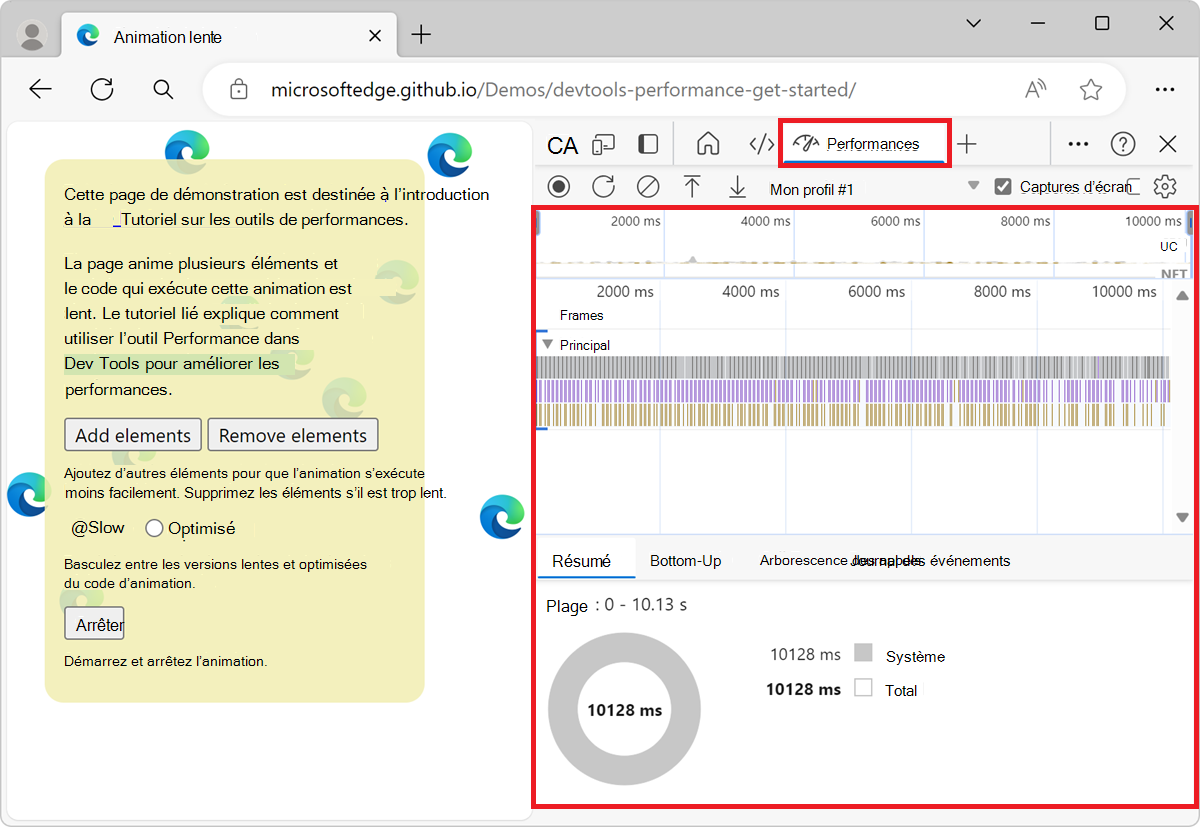Switch to the Bottom-Up tab
Image resolution: width=1200 pixels, height=827 pixels.
[x=685, y=561]
